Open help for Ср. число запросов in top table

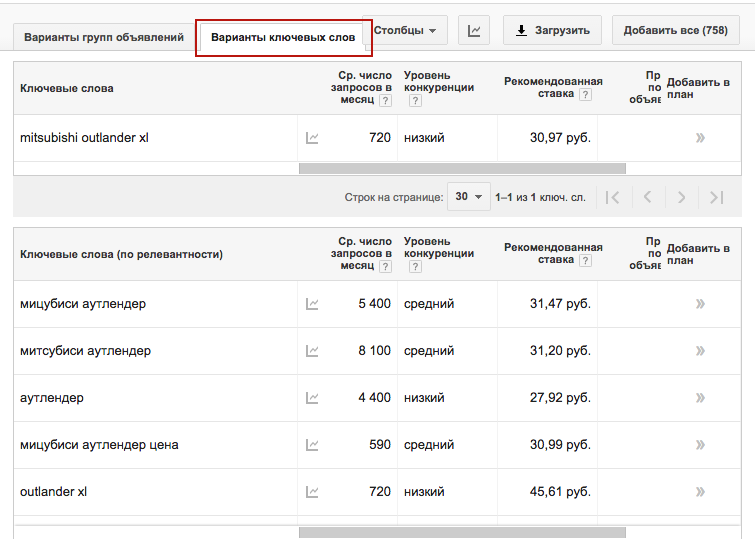coord(385,101)
